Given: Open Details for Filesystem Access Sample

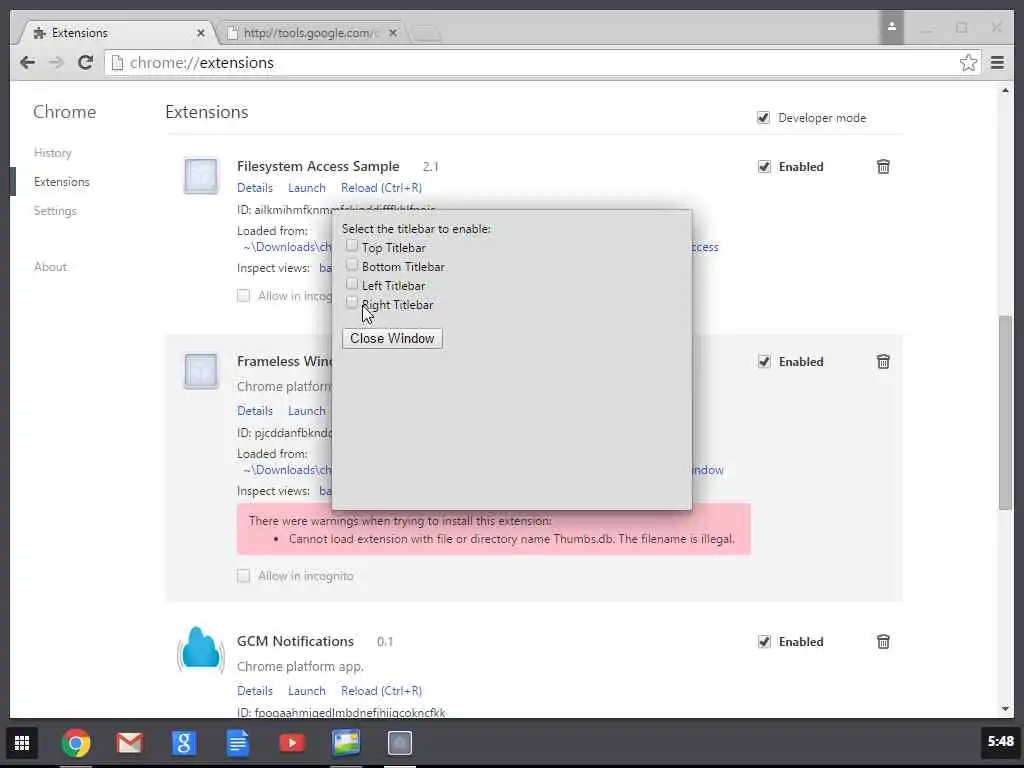Looking at the screenshot, I should point(255,188).
